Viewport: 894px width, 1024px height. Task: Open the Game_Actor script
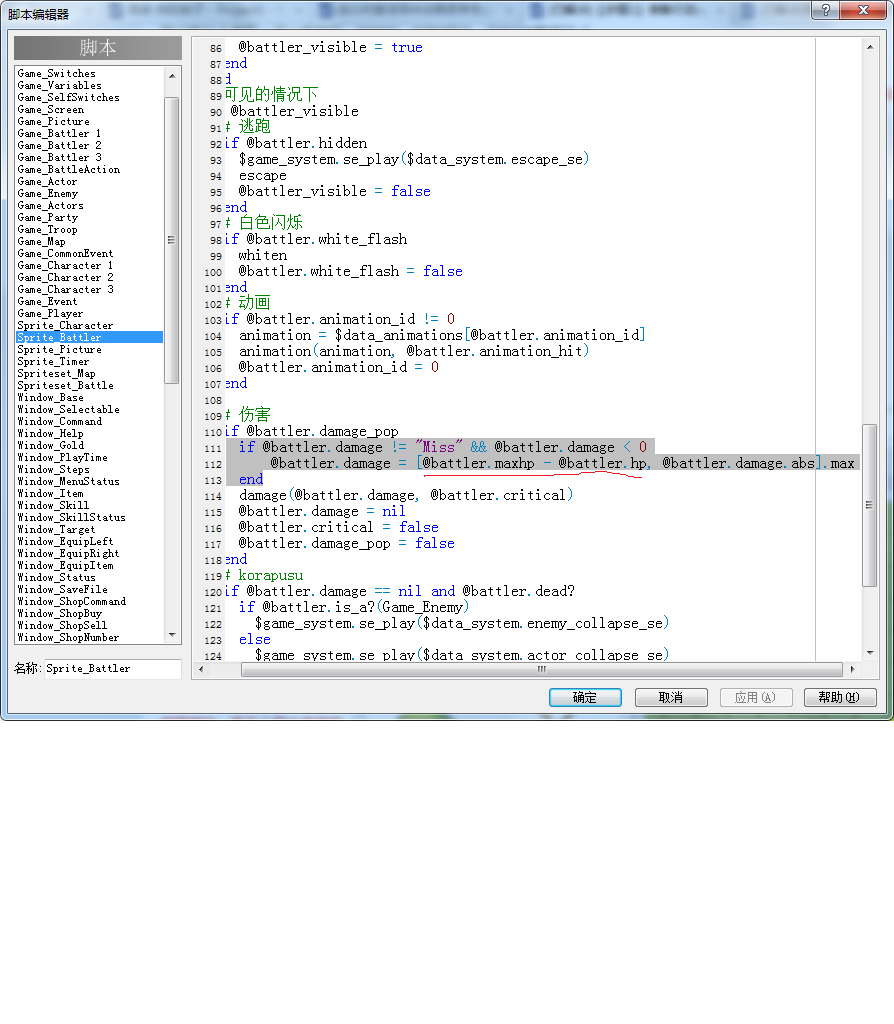pyautogui.click(x=48, y=182)
